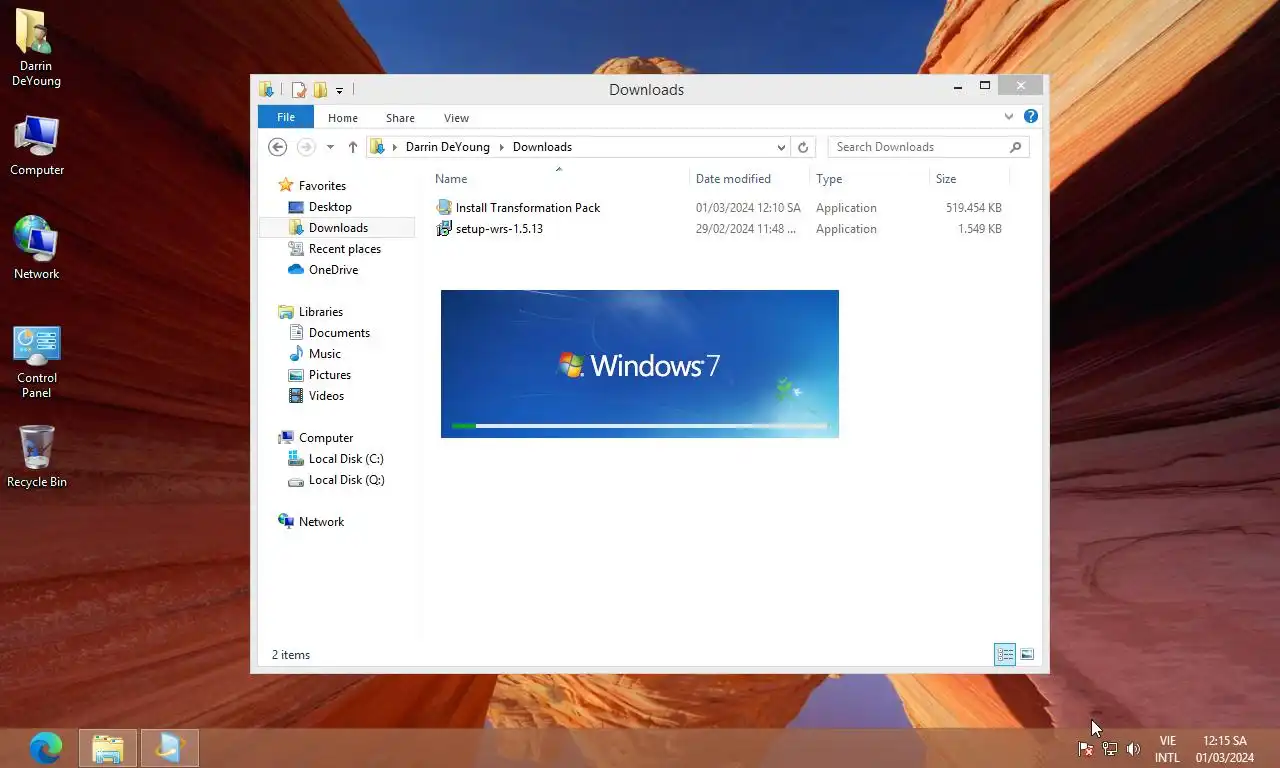Click the search magnifier icon
The width and height of the screenshot is (1280, 768).
pyautogui.click(x=1016, y=147)
